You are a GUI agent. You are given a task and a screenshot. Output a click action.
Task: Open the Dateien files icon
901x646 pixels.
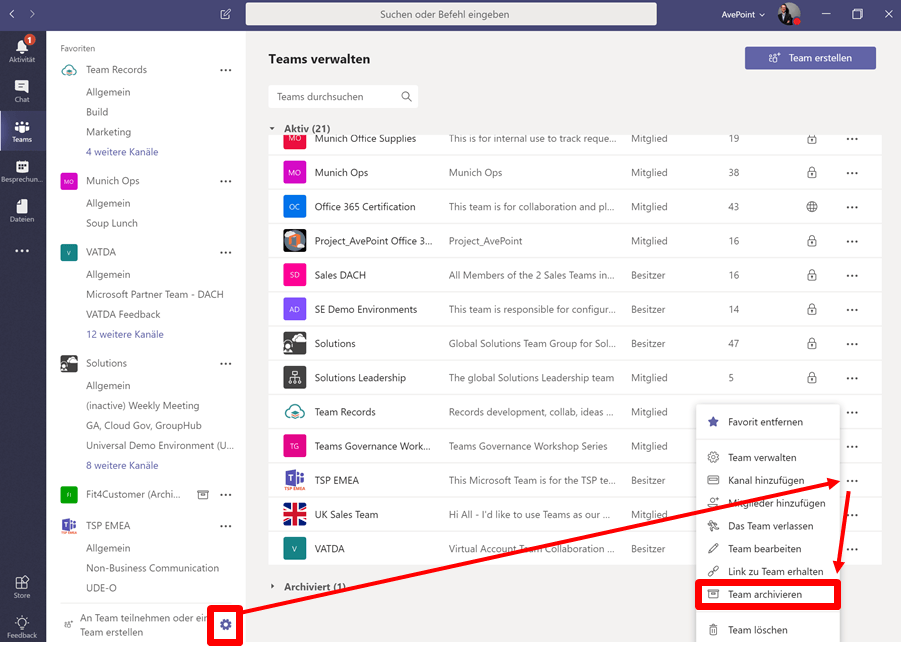coord(22,211)
